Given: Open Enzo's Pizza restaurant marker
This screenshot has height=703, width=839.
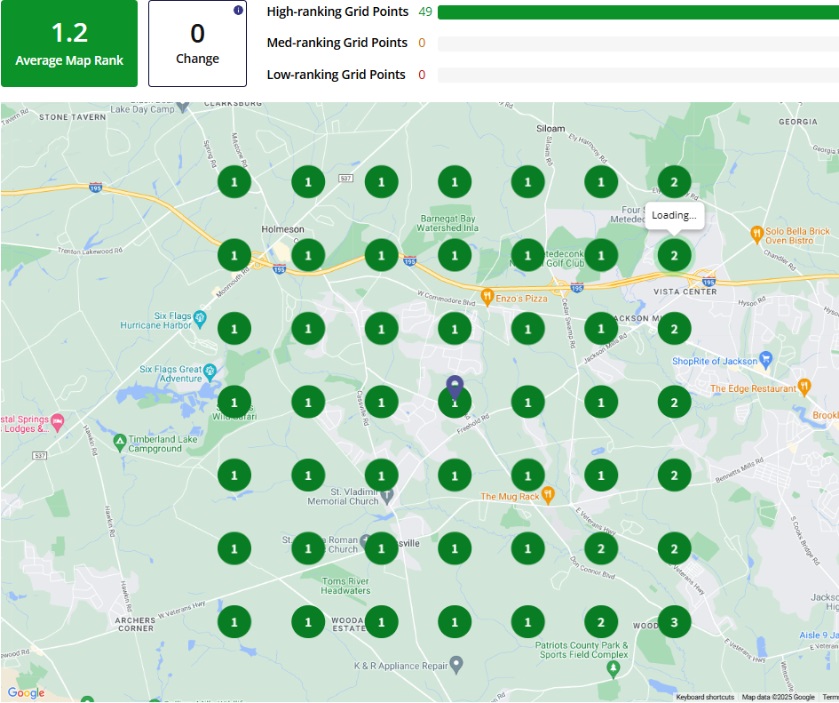Looking at the screenshot, I should (x=487, y=297).
